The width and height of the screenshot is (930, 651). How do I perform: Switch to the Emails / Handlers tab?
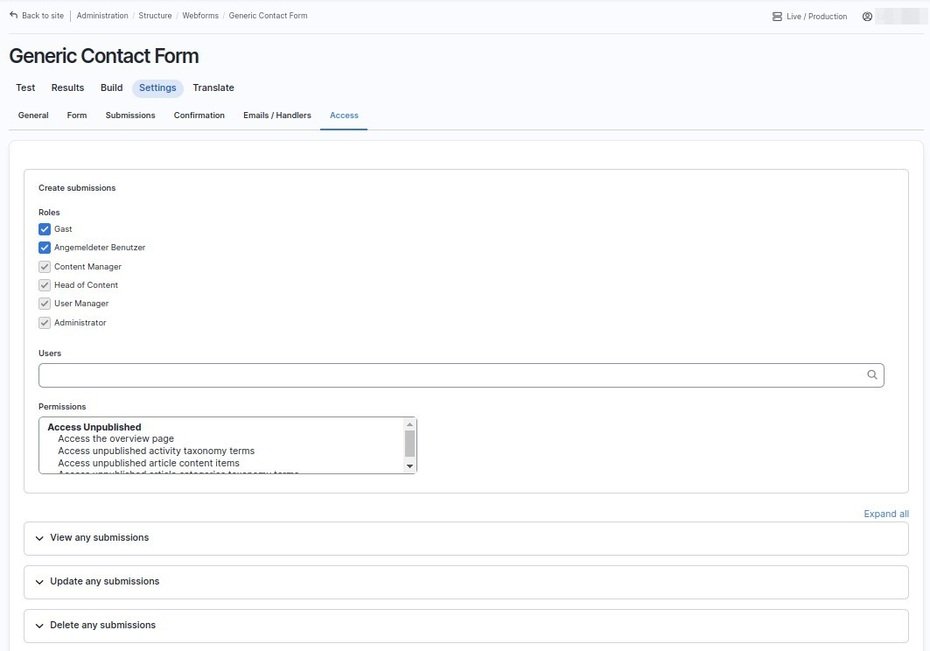[x=277, y=115]
